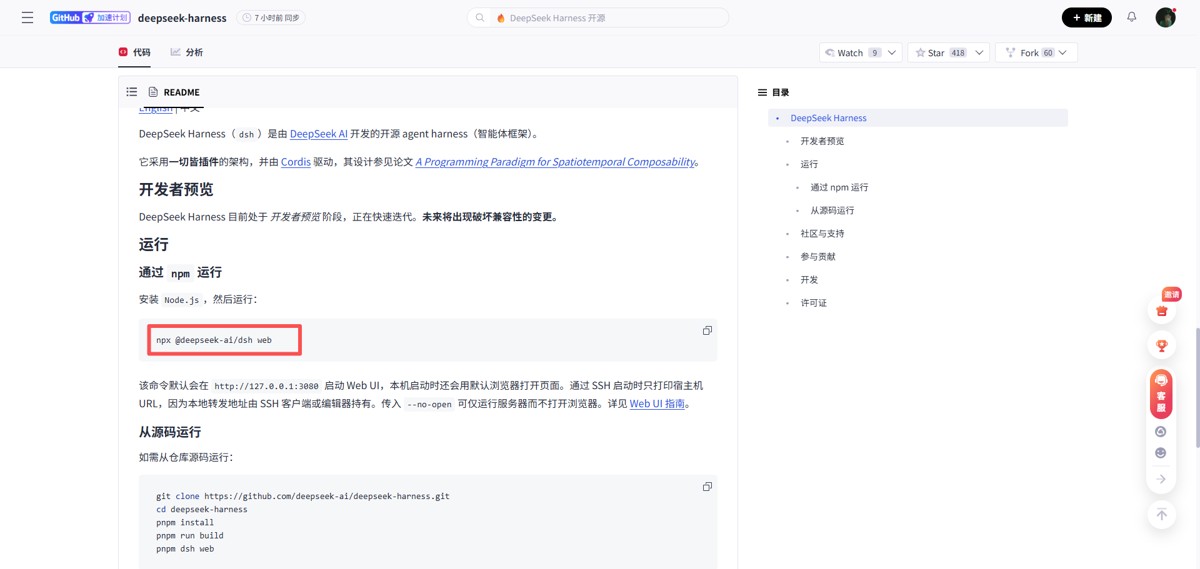Open the Cordis link
This screenshot has height=569, width=1200.
[296, 162]
